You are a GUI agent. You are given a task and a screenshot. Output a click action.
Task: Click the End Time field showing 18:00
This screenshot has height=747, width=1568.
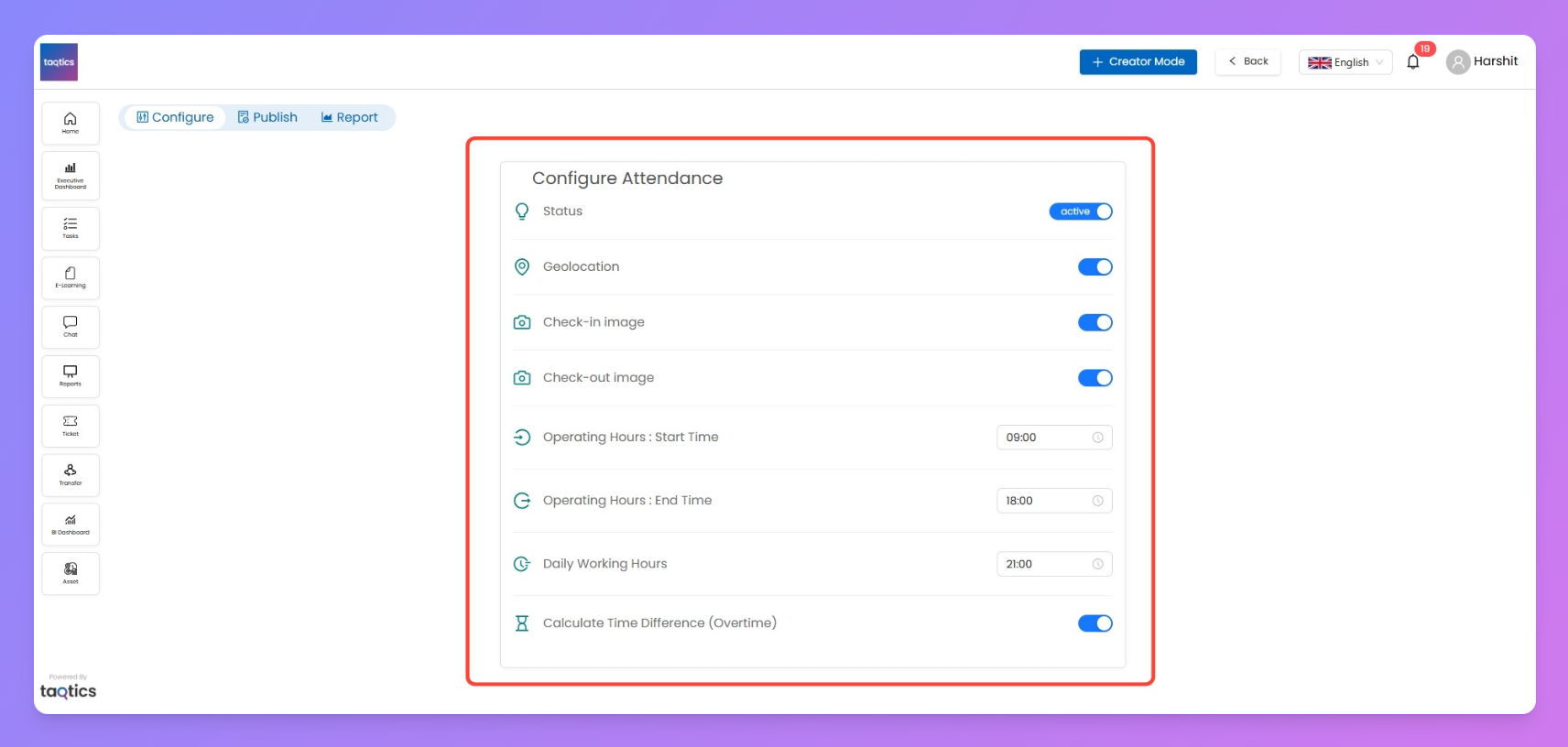pyautogui.click(x=1054, y=501)
